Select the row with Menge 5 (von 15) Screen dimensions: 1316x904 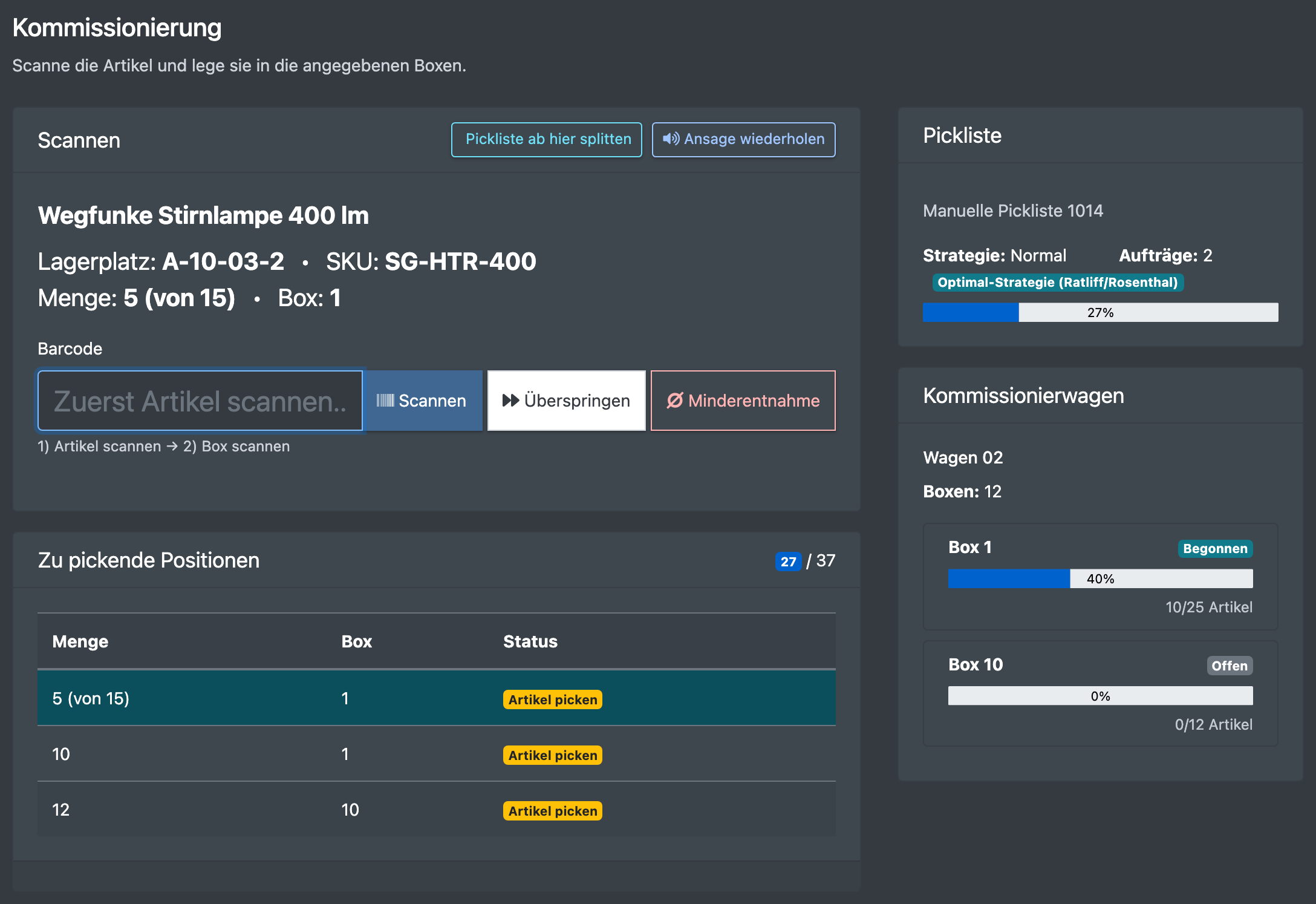coord(437,698)
